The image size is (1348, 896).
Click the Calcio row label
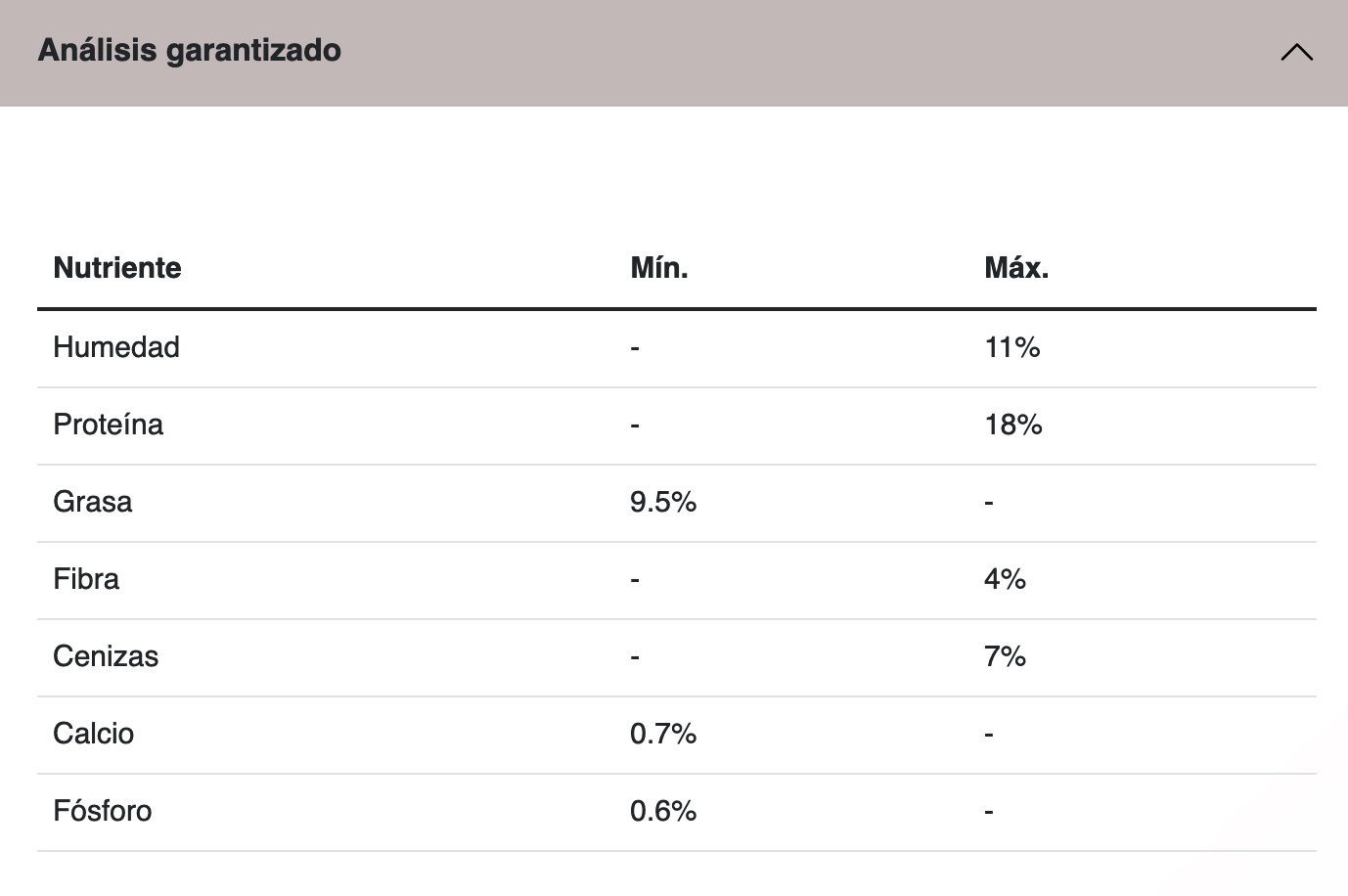tap(94, 734)
